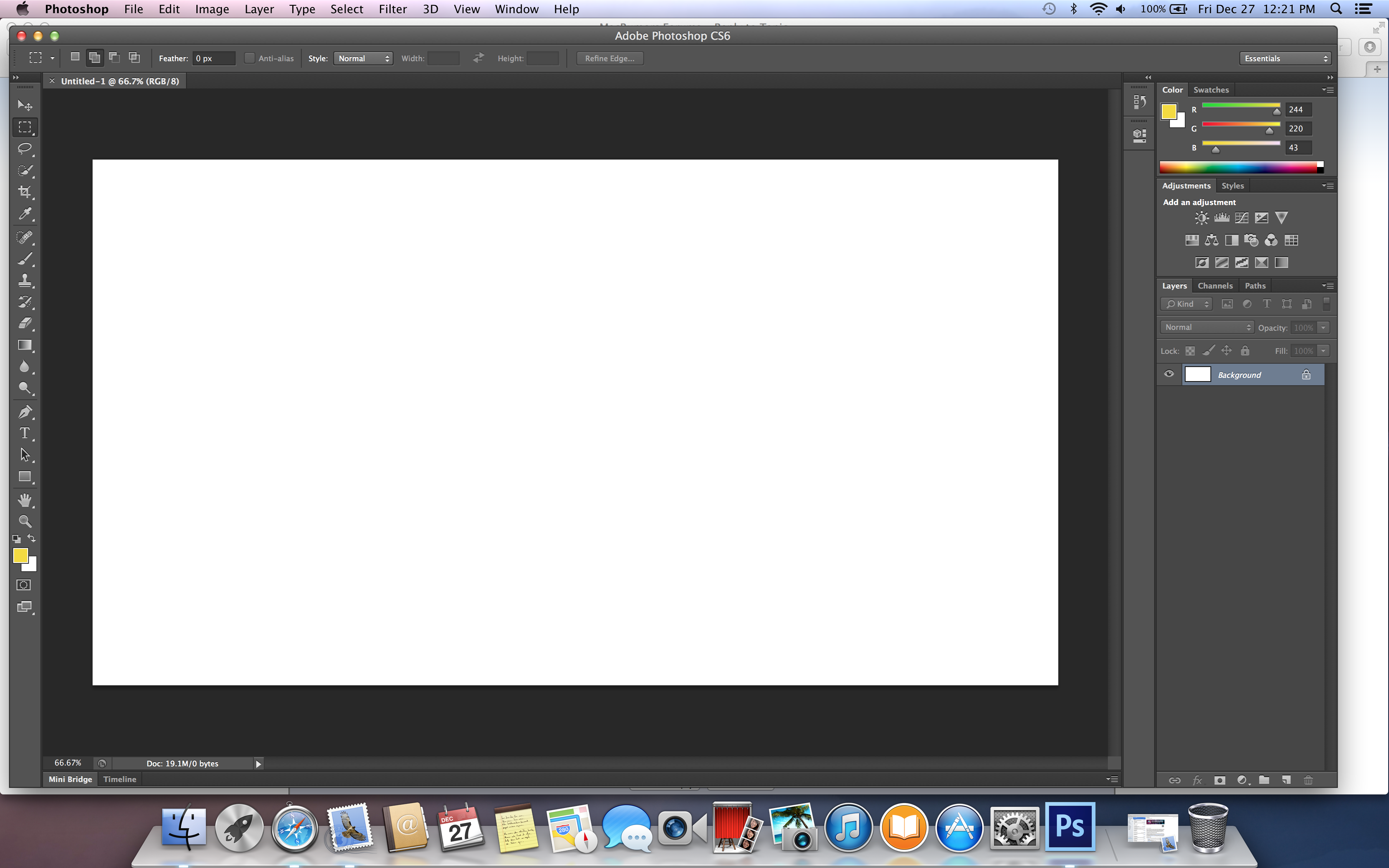Enable the Anti-alias checkbox
Image resolution: width=1389 pixels, height=868 pixels.
coord(249,58)
